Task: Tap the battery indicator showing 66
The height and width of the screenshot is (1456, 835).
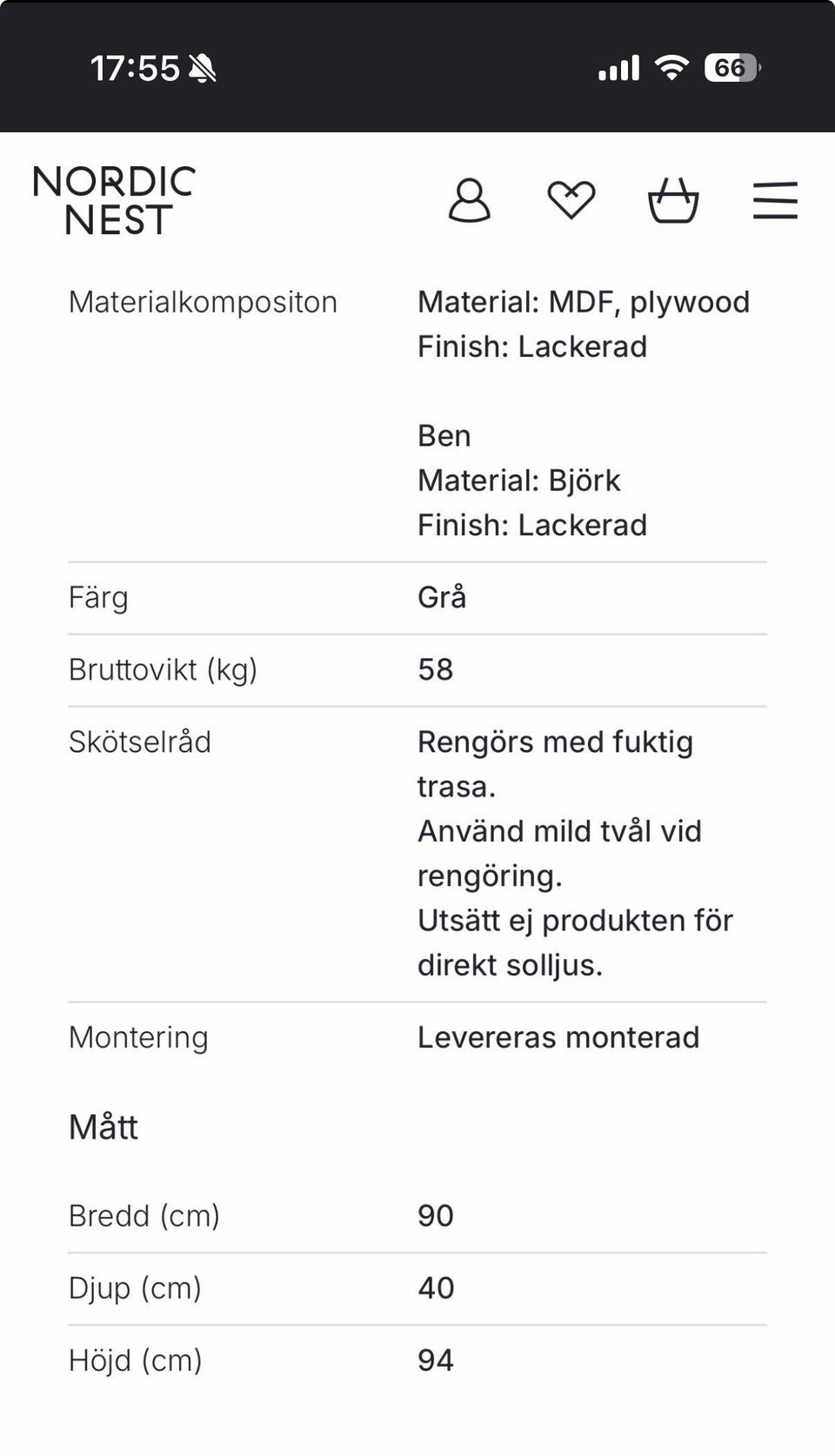Action: point(732,67)
